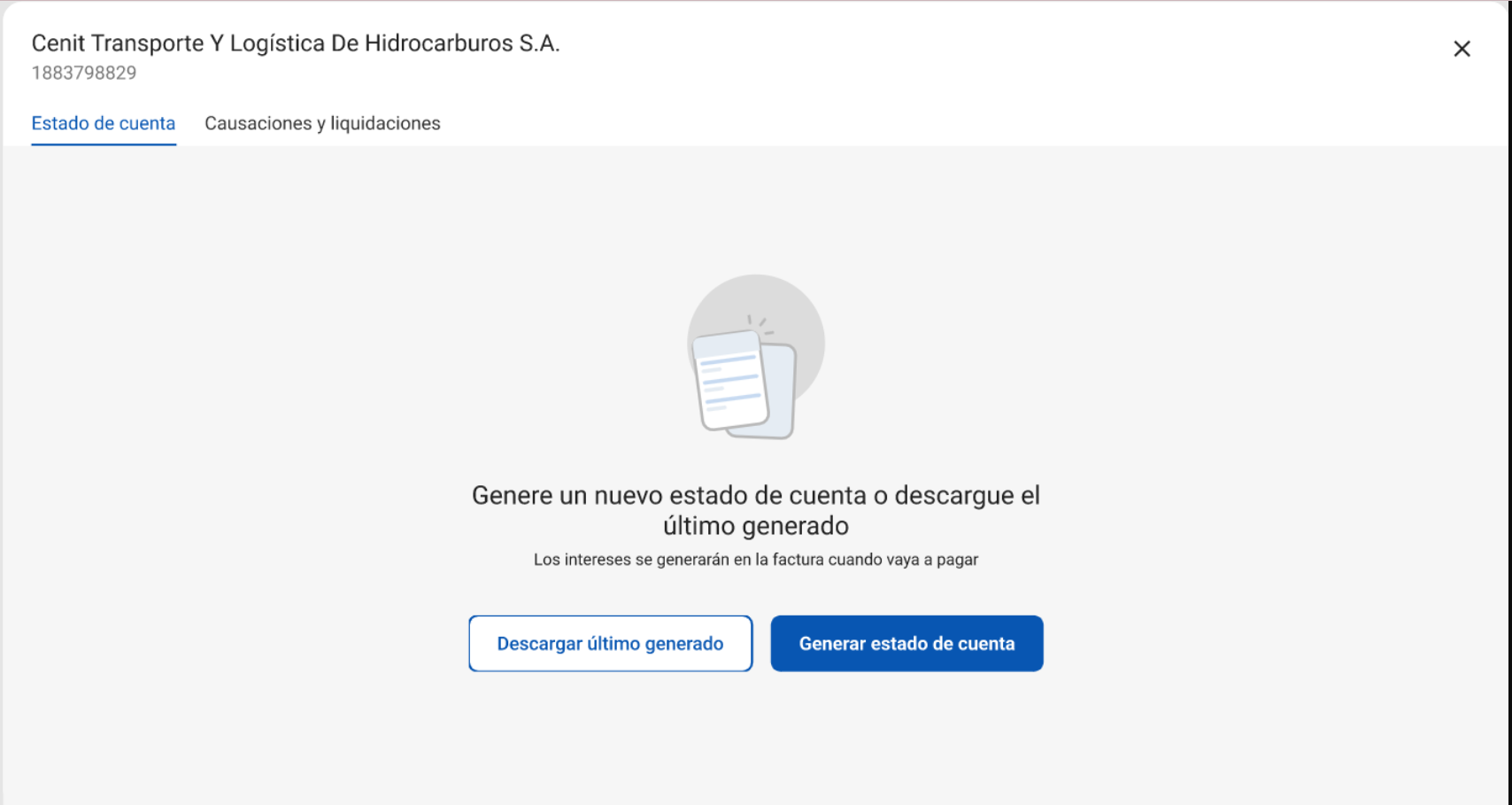Switch to Estado de cuenta tab
Screen dimensions: 1512x805
pos(104,123)
